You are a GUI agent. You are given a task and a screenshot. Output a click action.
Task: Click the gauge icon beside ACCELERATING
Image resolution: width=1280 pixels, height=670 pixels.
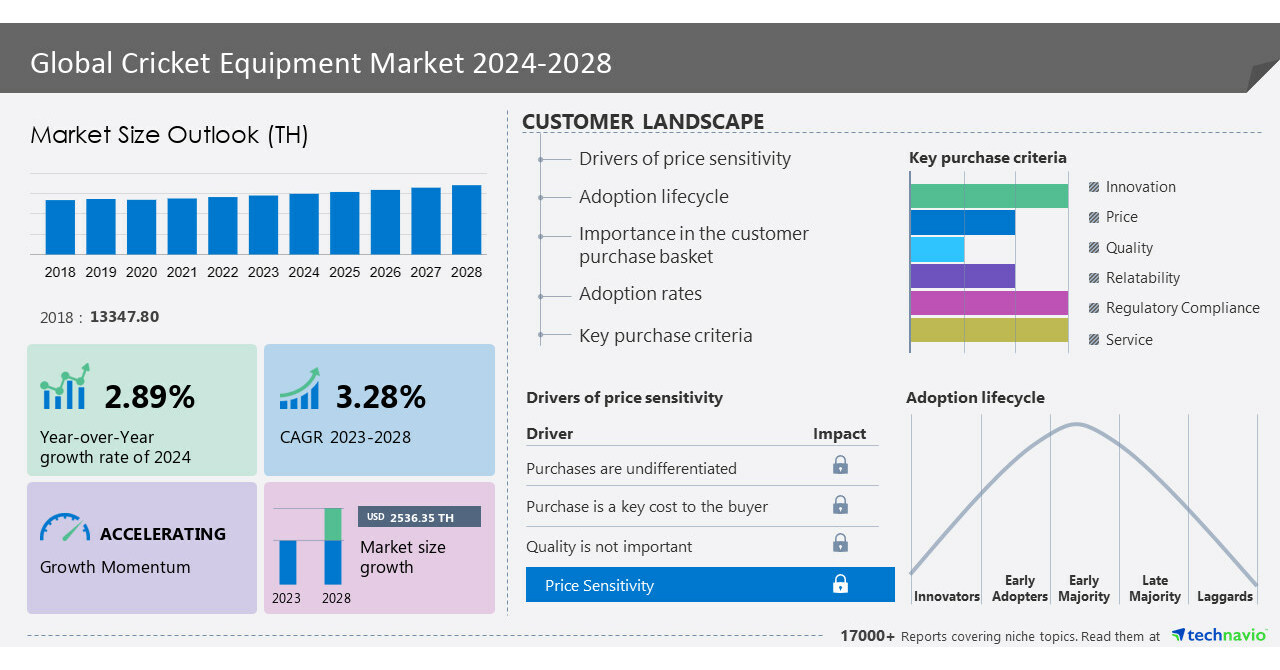pos(63,526)
